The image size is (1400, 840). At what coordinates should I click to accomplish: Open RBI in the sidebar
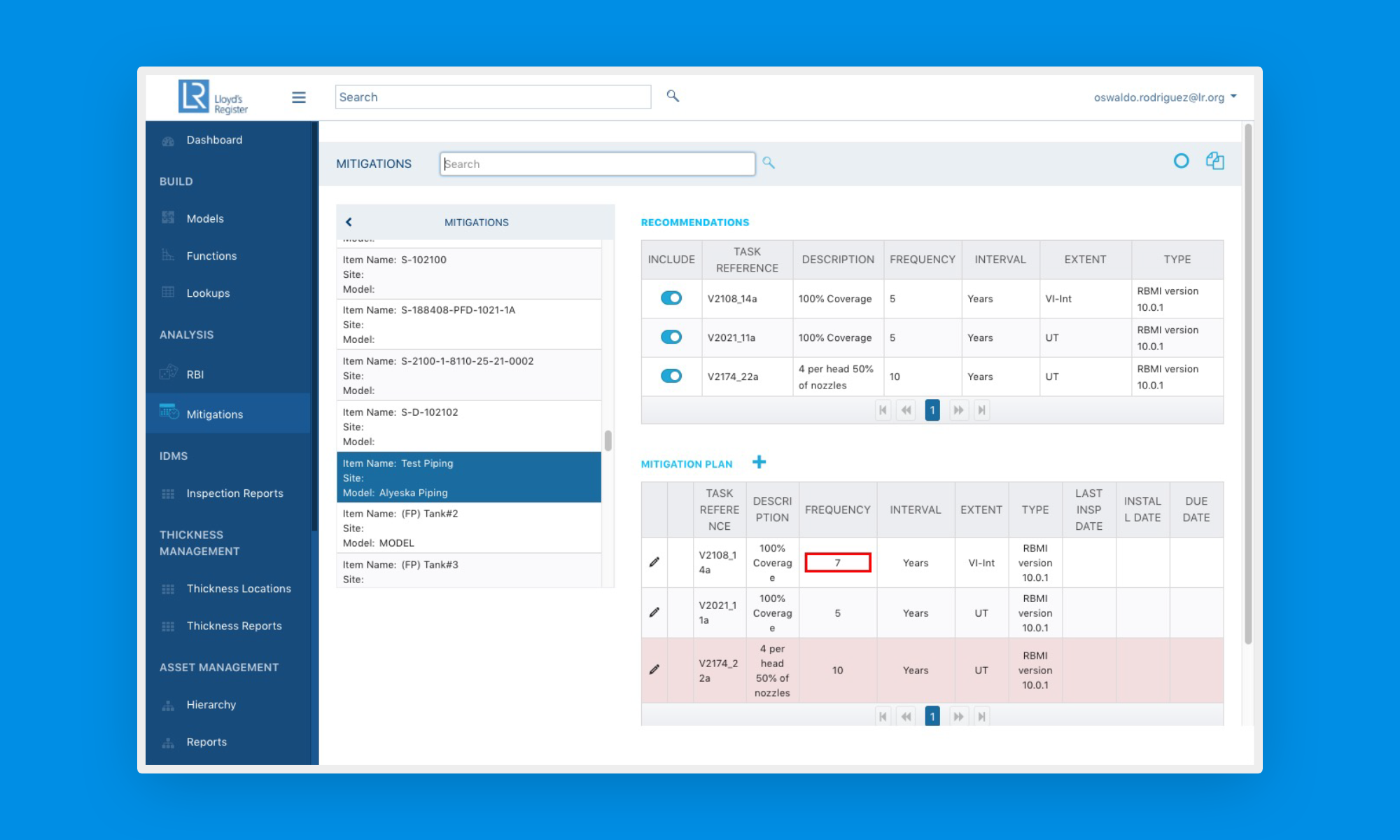[195, 374]
